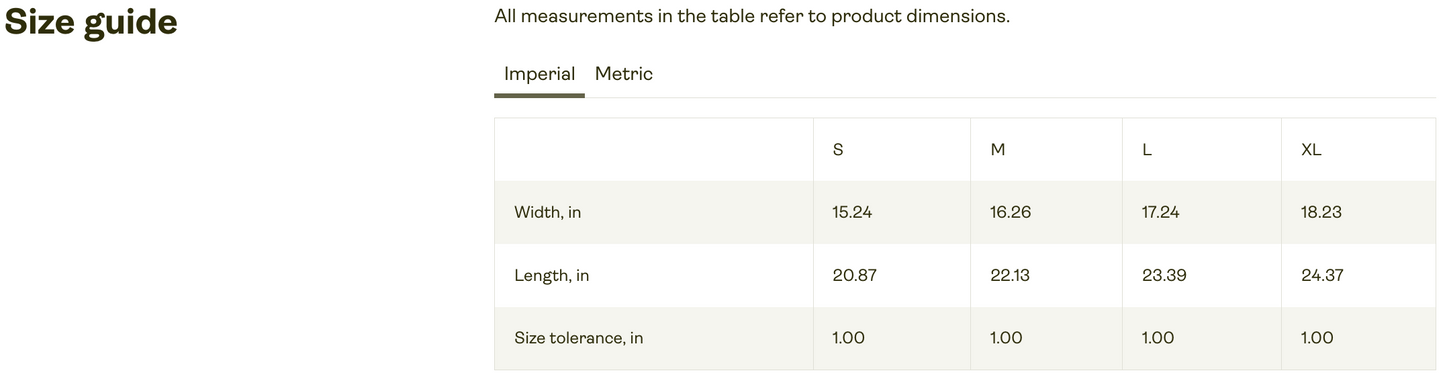Click the 18.23 width value for XL
Image resolution: width=1445 pixels, height=379 pixels.
tap(1321, 213)
